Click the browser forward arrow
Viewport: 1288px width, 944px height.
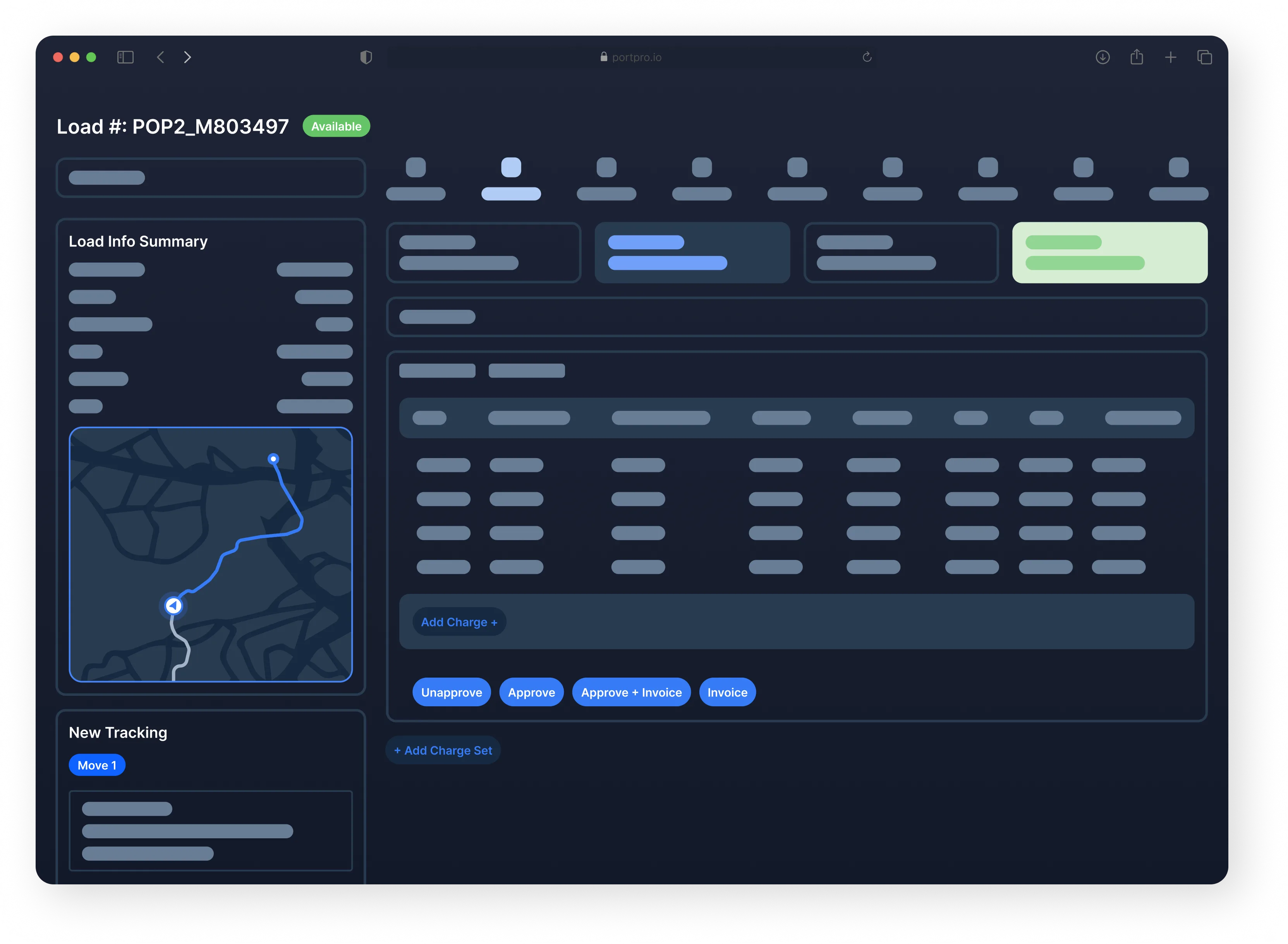(187, 57)
